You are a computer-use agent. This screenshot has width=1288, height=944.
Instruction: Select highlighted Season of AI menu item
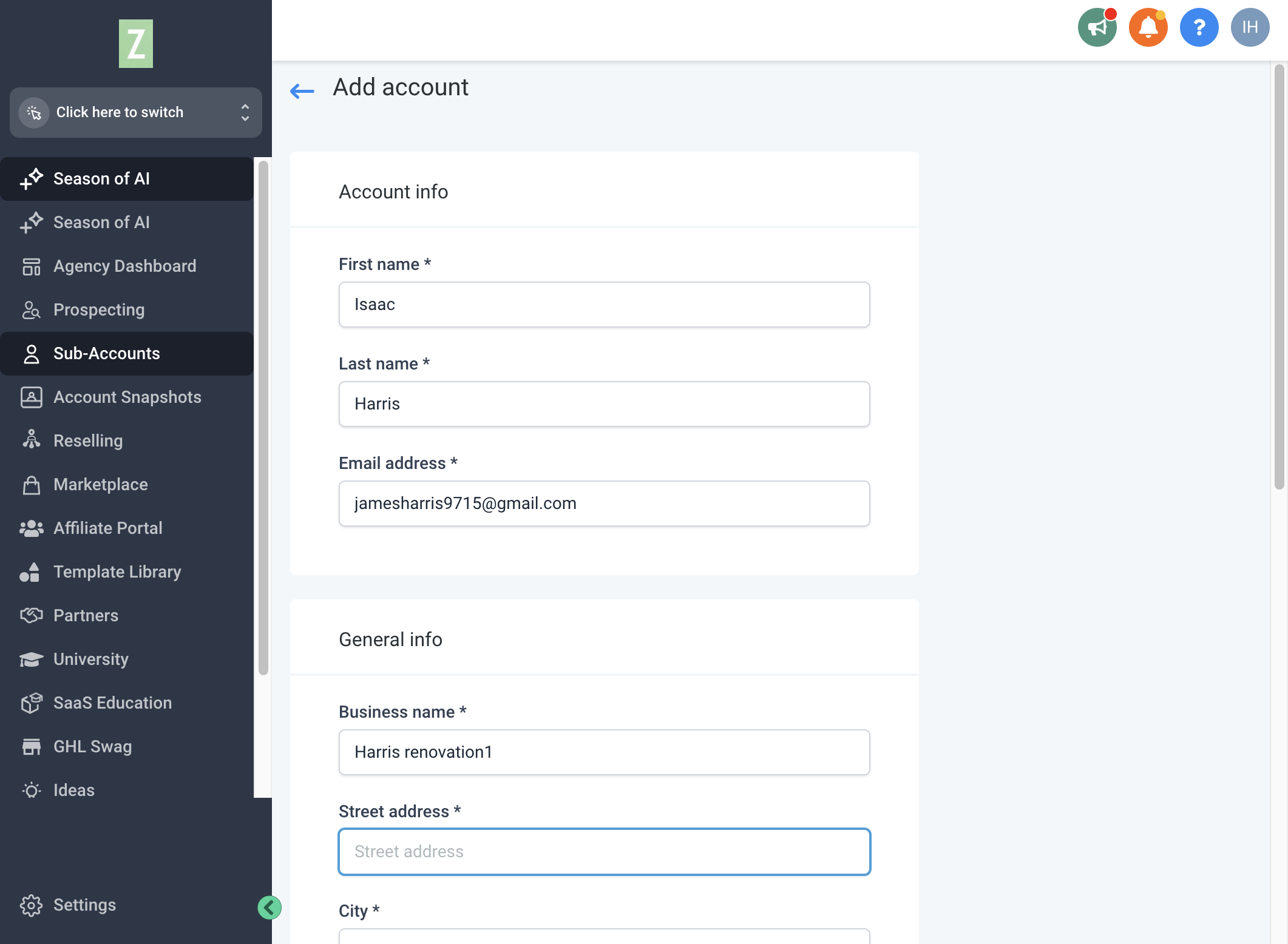tap(127, 179)
